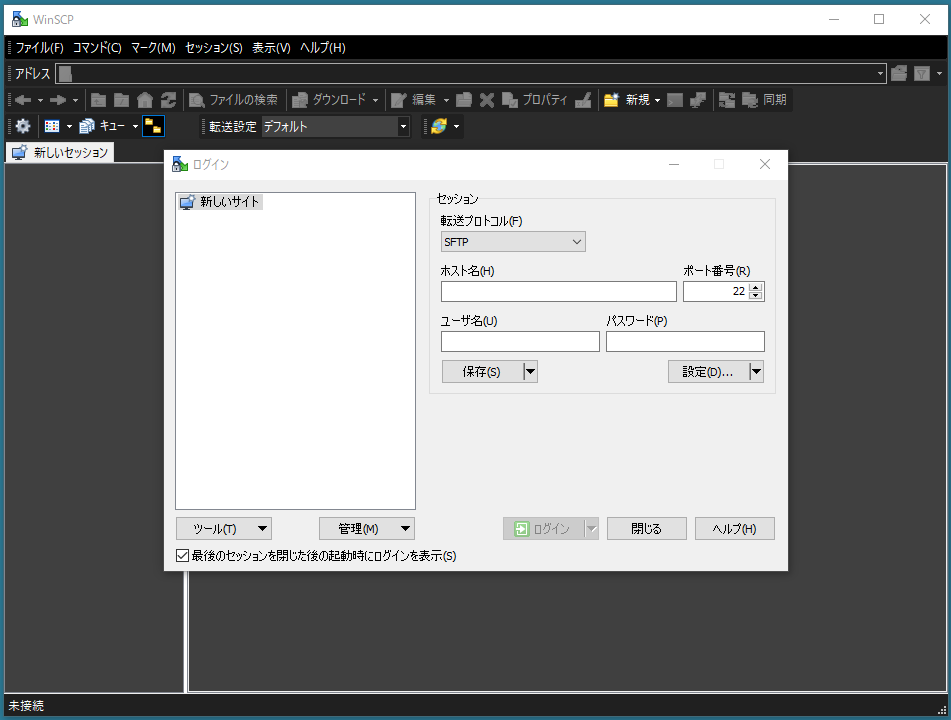951x720 pixels.
Task: Click the move-to icon after 編集 dropdown
Action: click(464, 100)
